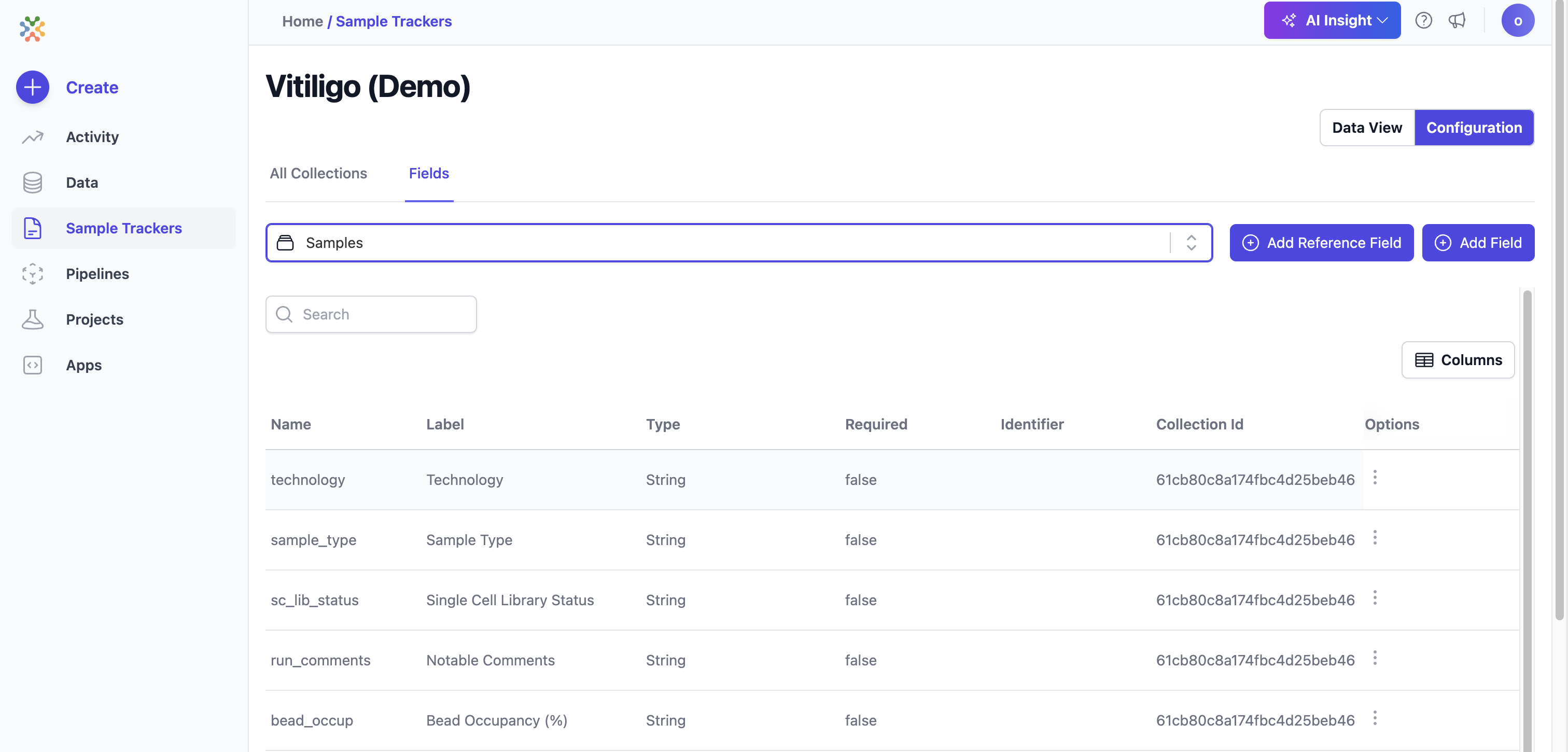Click the 'run_comments' name cell
The width and height of the screenshot is (1568, 752).
tap(320, 660)
